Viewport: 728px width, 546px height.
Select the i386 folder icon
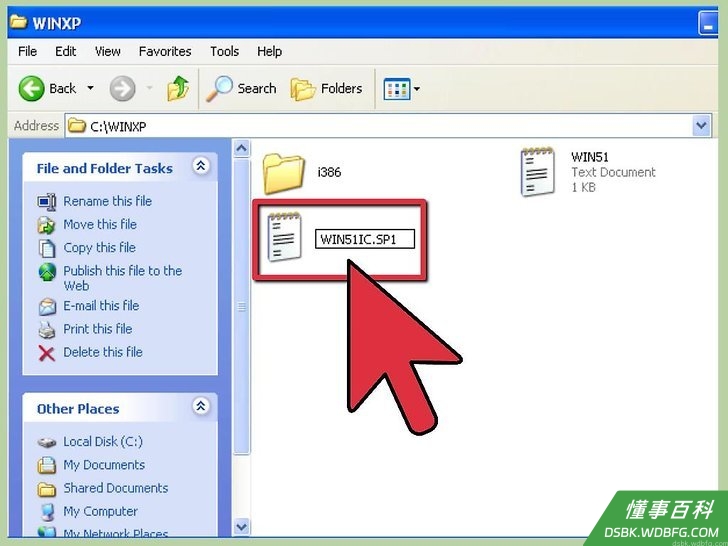(x=283, y=173)
